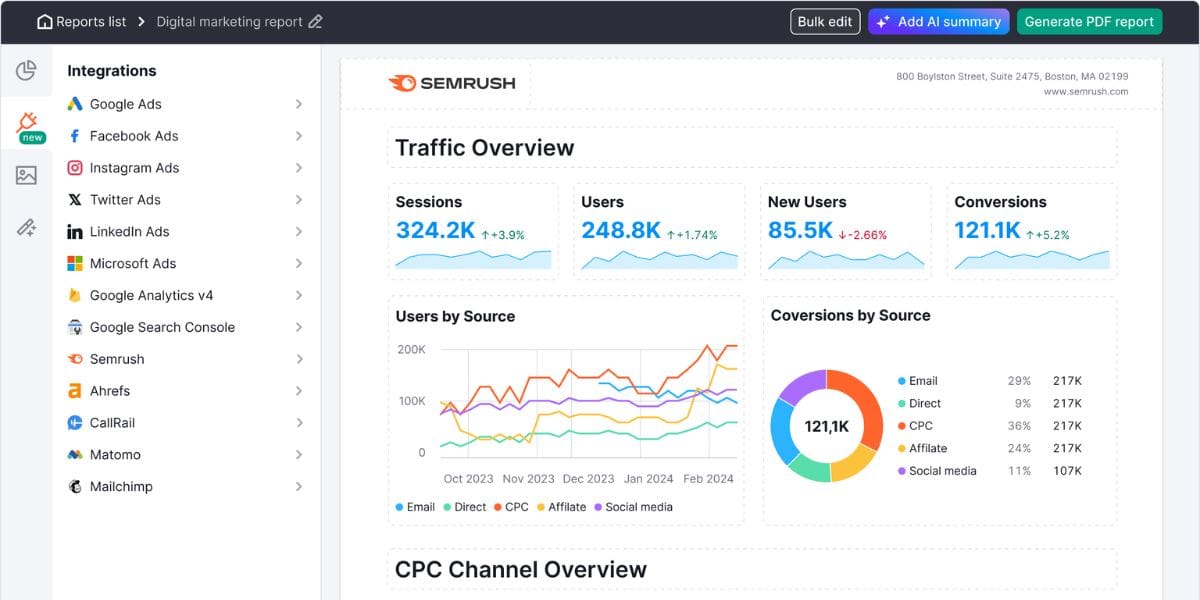The image size is (1200, 600).
Task: Expand the Instagram Ads chevron
Action: (299, 168)
